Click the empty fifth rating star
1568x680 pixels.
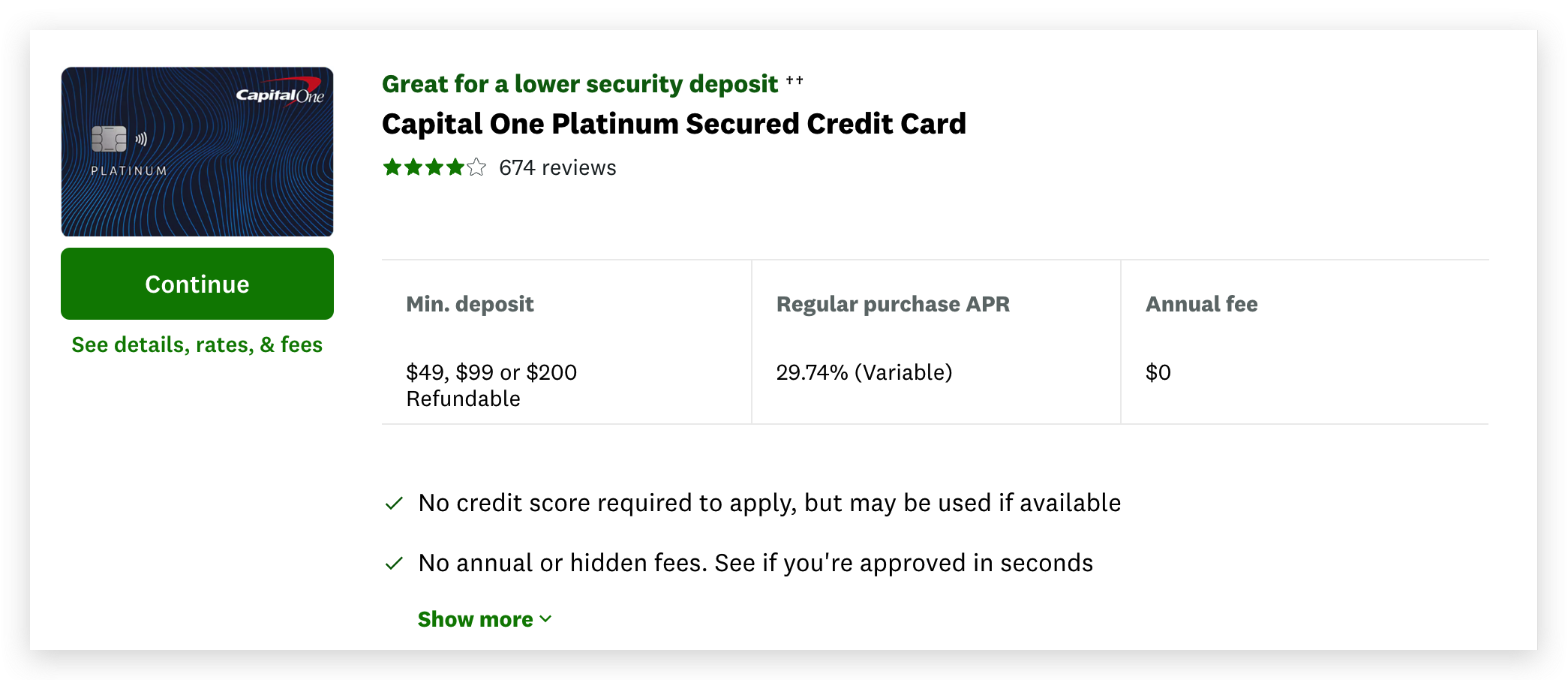point(476,167)
